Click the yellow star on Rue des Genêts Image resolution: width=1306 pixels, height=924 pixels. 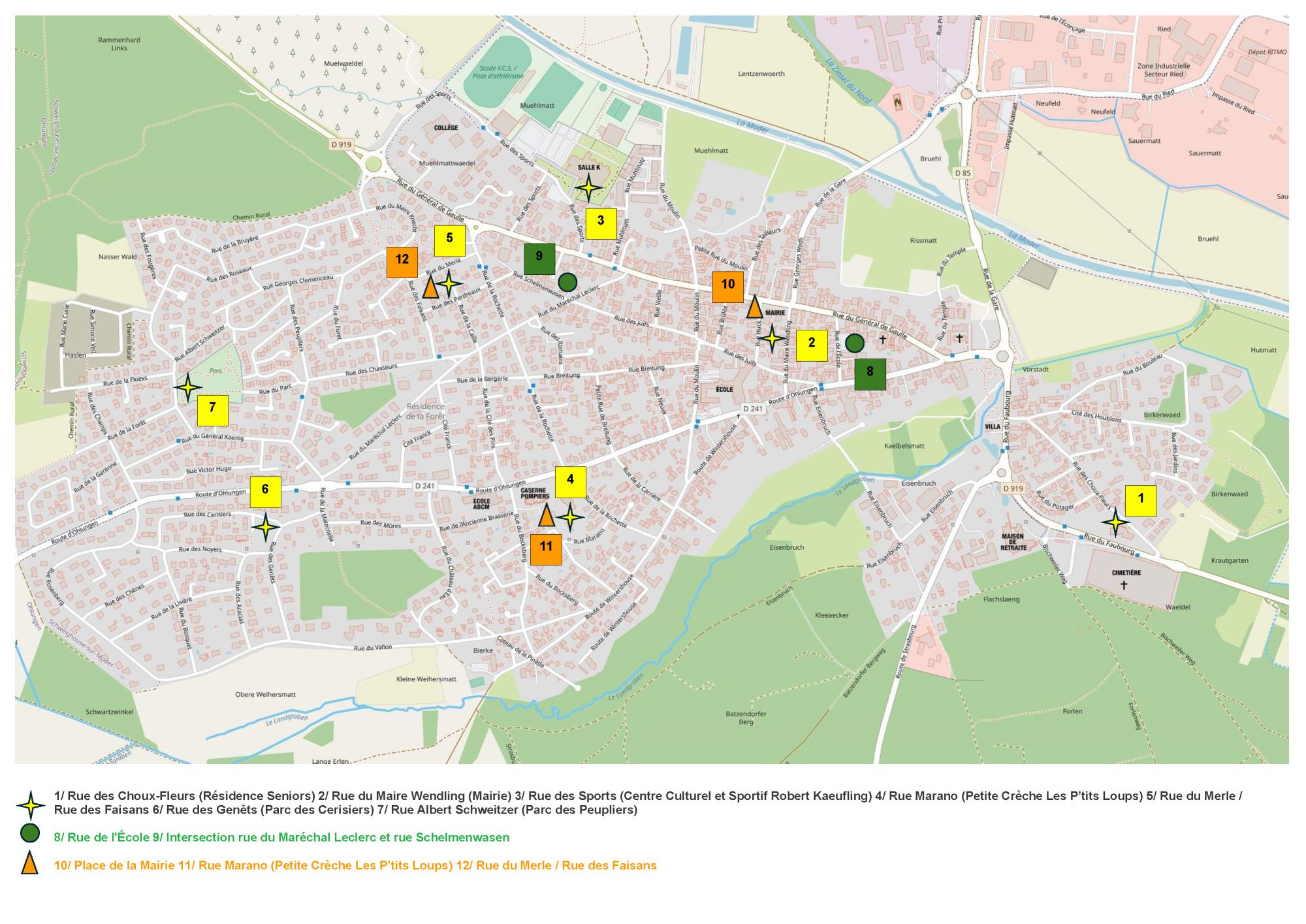point(265,527)
